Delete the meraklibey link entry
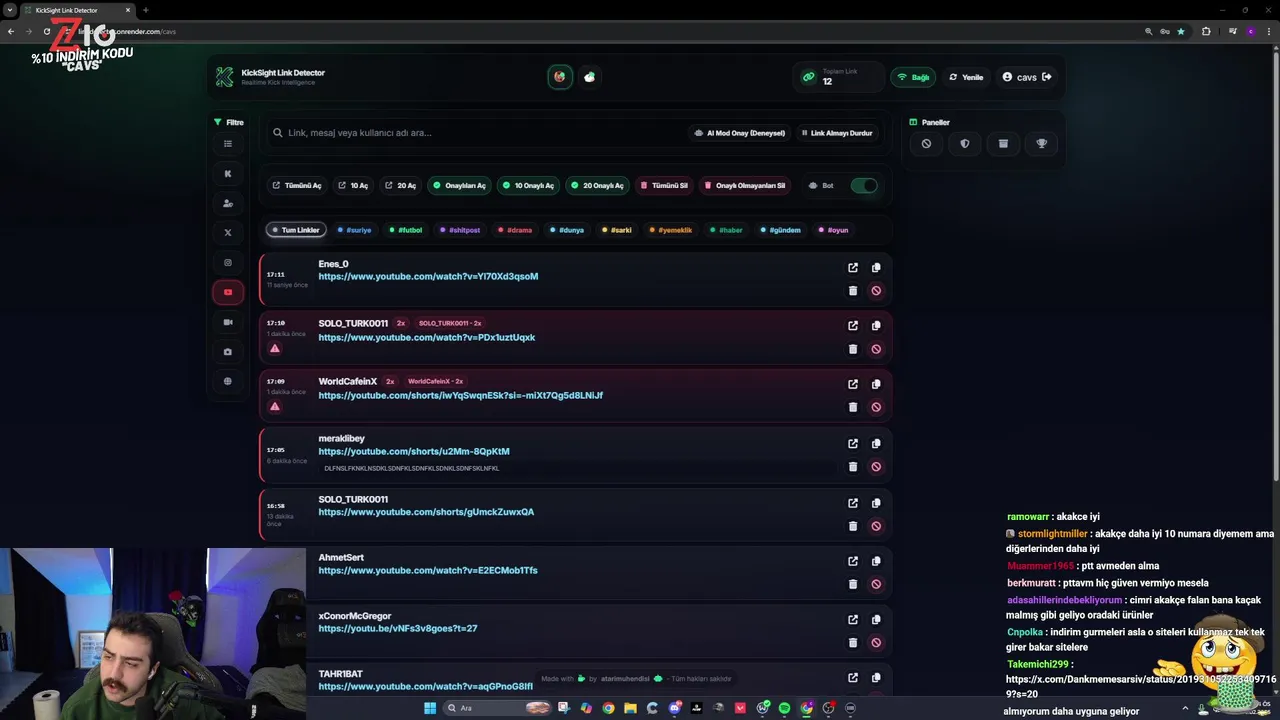Viewport: 1280px width, 720px height. tap(853, 467)
